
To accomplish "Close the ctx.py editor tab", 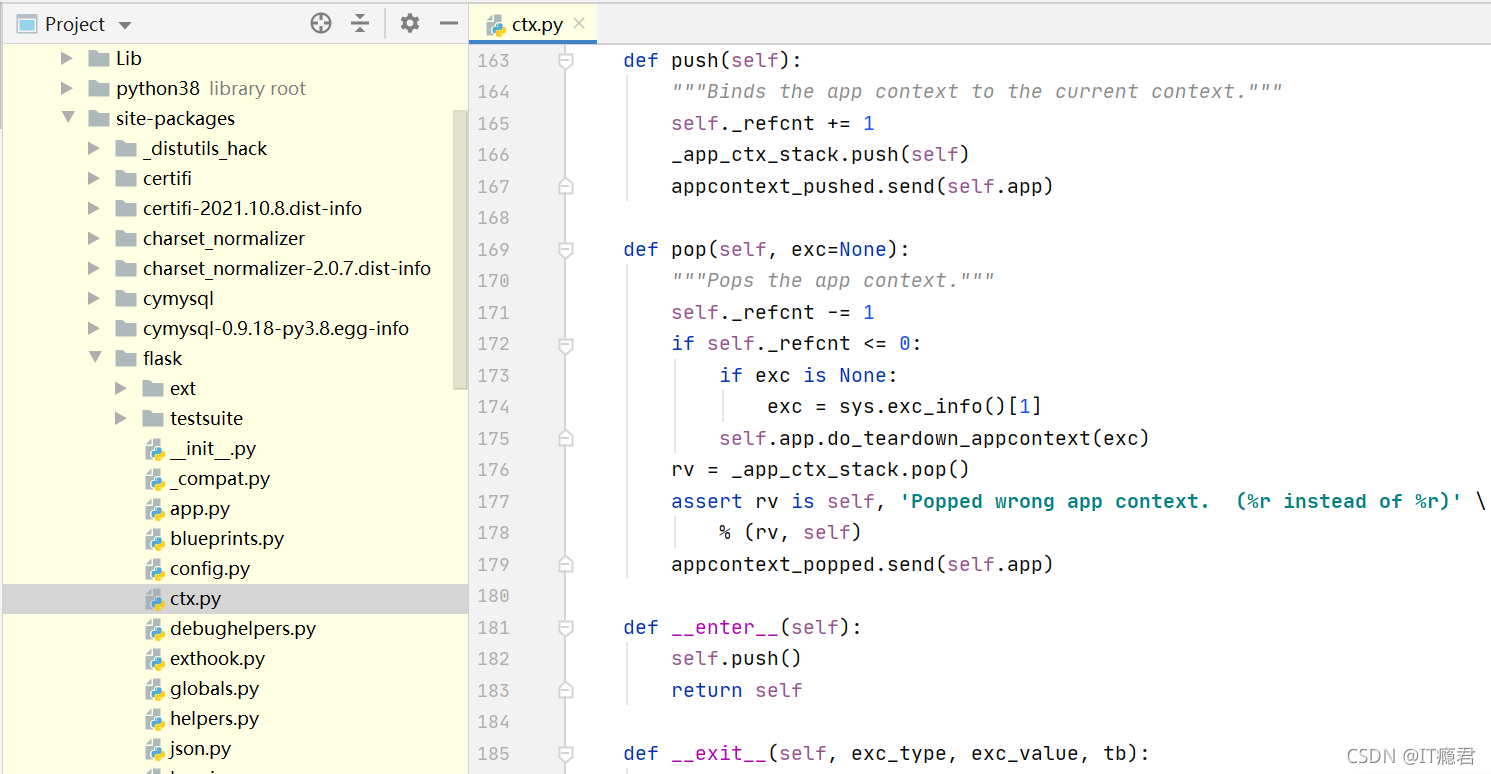I will (x=579, y=24).
